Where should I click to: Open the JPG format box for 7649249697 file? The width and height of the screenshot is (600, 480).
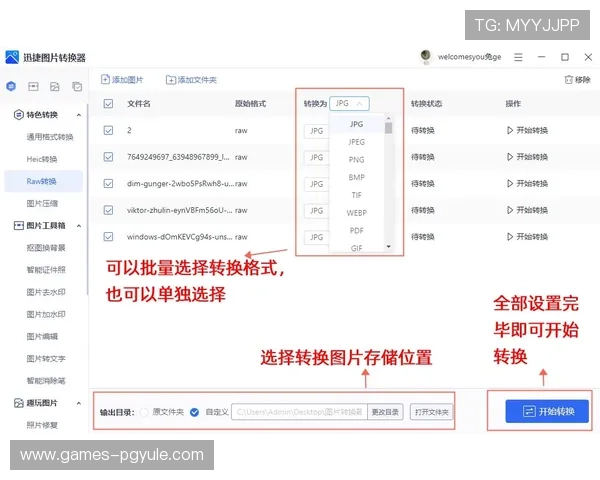316,157
